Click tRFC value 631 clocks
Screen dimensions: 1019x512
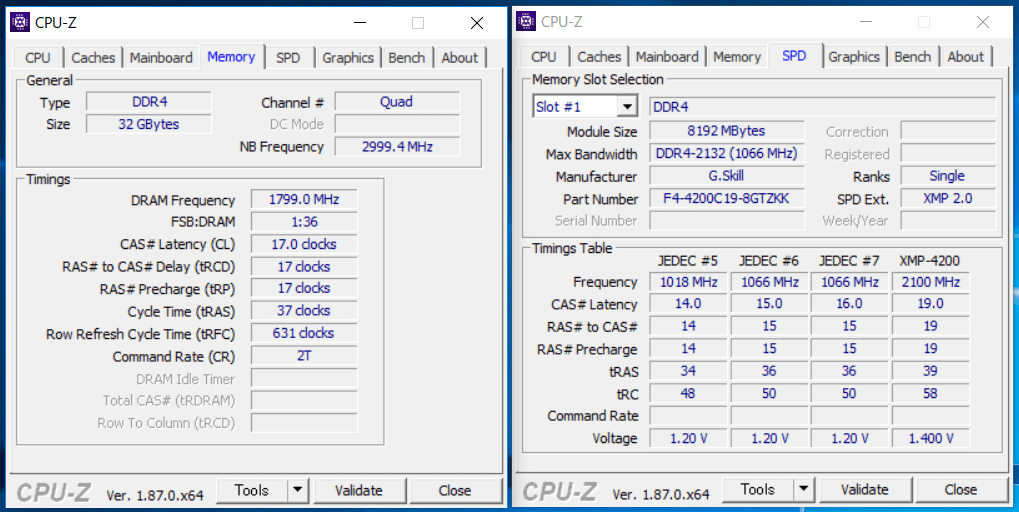[304, 333]
